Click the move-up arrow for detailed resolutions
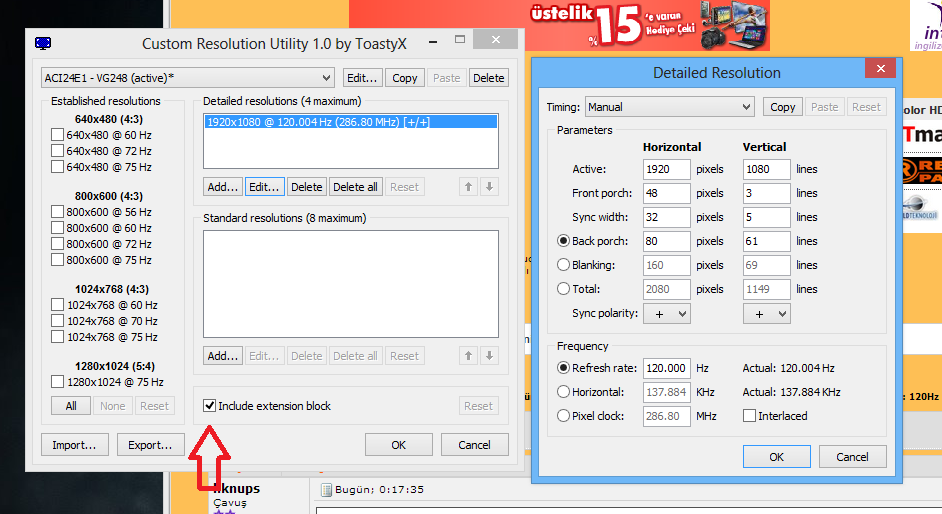942x514 pixels. coord(469,187)
